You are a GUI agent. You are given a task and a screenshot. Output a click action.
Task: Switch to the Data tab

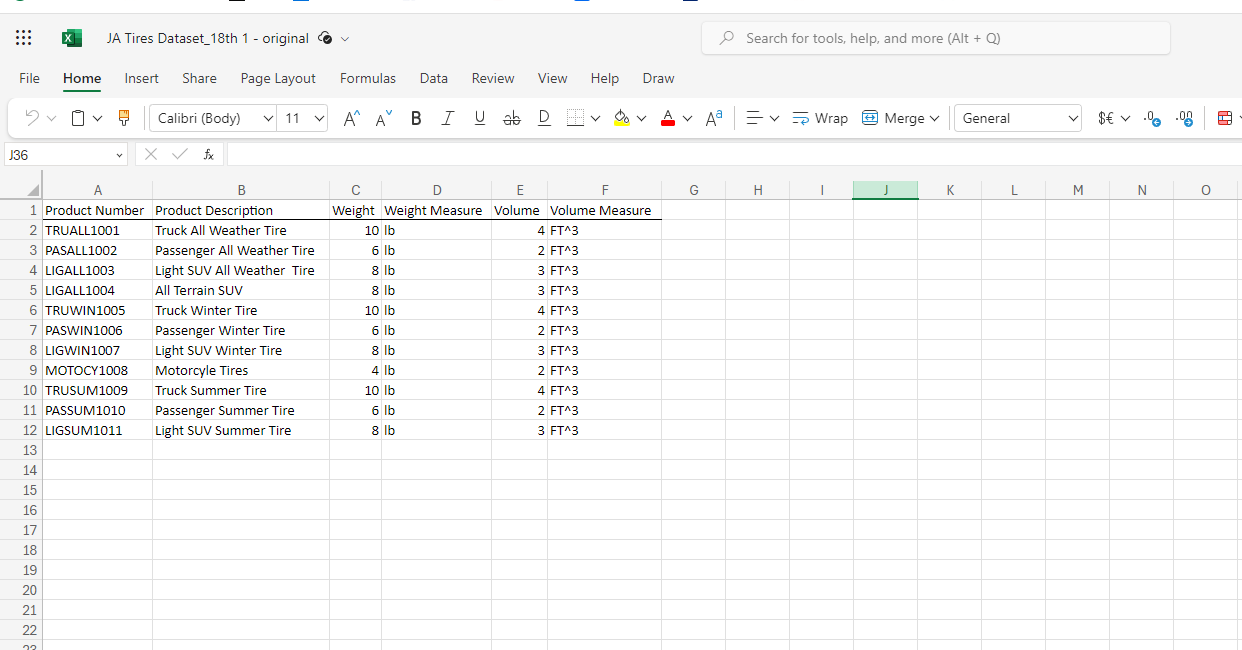(x=434, y=78)
